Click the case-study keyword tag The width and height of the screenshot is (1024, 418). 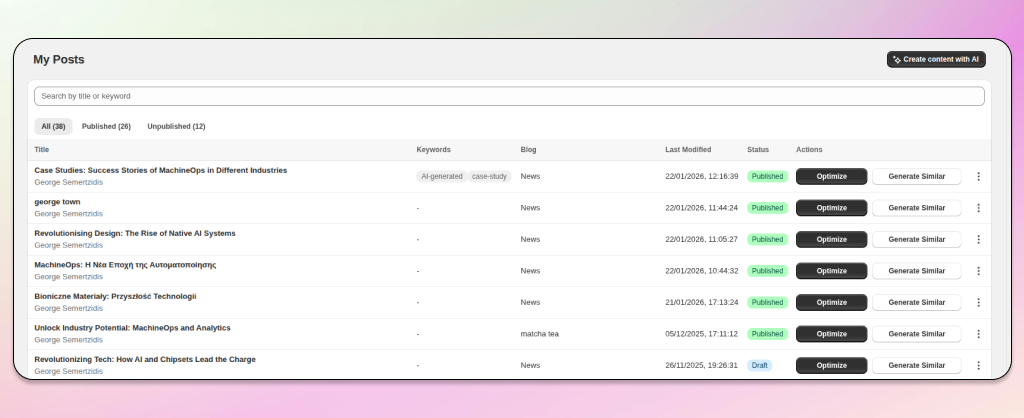pos(490,176)
